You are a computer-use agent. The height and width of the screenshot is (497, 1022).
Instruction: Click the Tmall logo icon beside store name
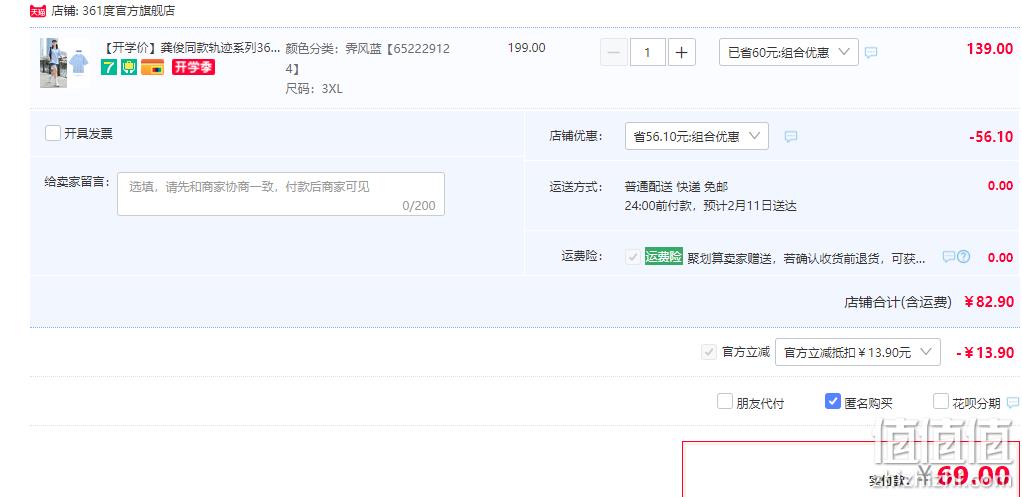pos(38,11)
